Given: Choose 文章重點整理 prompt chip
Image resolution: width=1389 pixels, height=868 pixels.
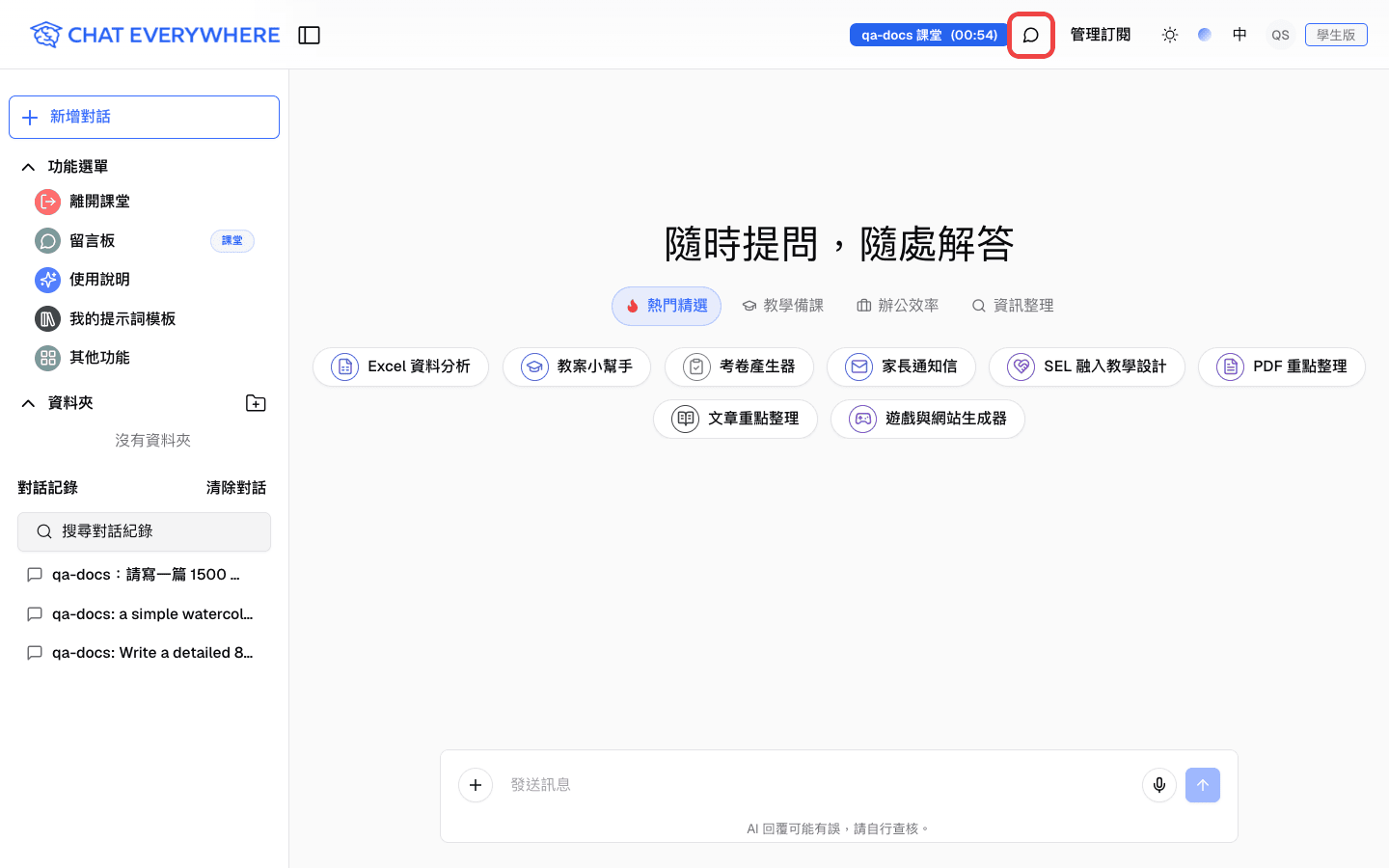Looking at the screenshot, I should pos(735,419).
